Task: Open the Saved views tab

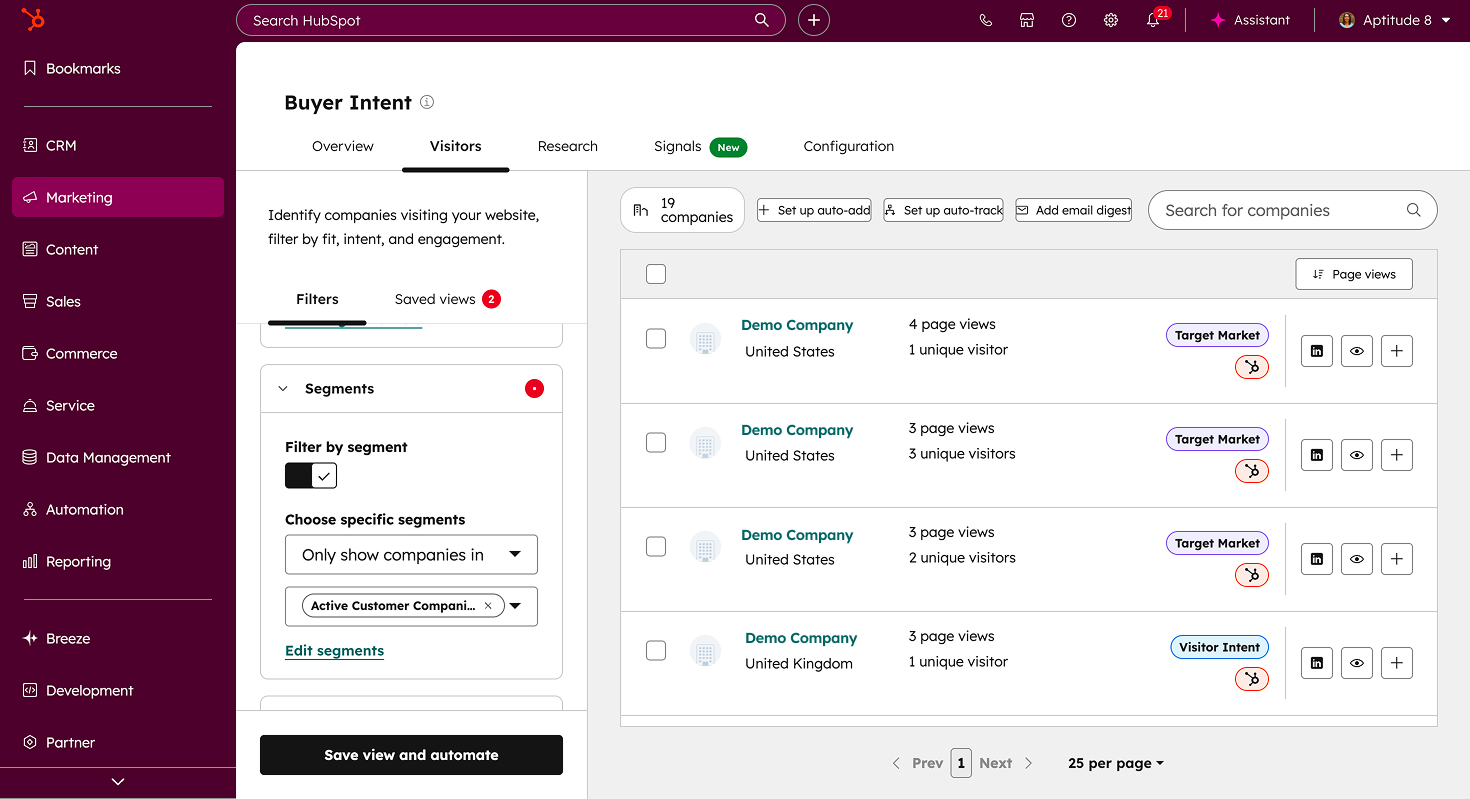Action: pyautogui.click(x=435, y=299)
